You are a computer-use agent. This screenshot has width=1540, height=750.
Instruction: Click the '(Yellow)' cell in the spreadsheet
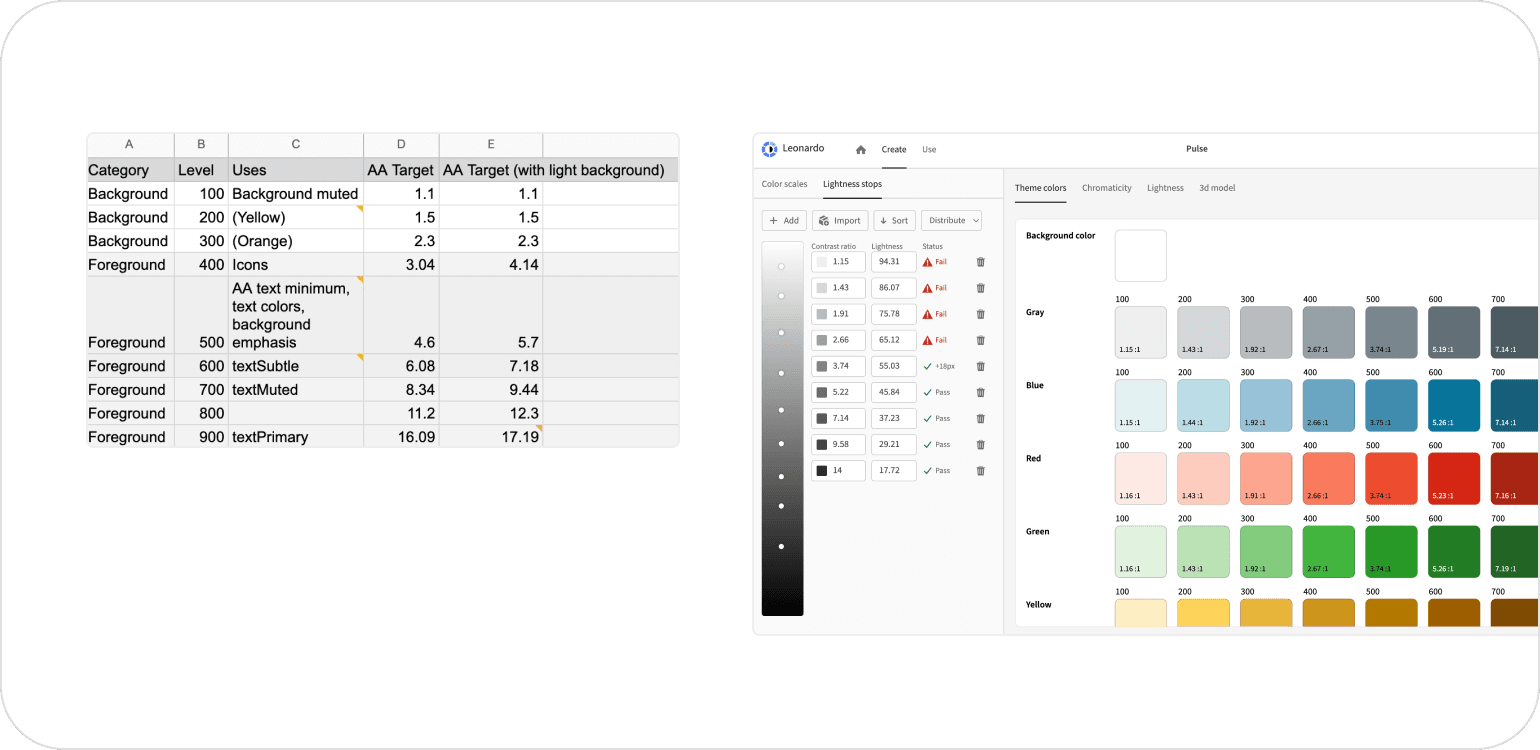coord(296,217)
